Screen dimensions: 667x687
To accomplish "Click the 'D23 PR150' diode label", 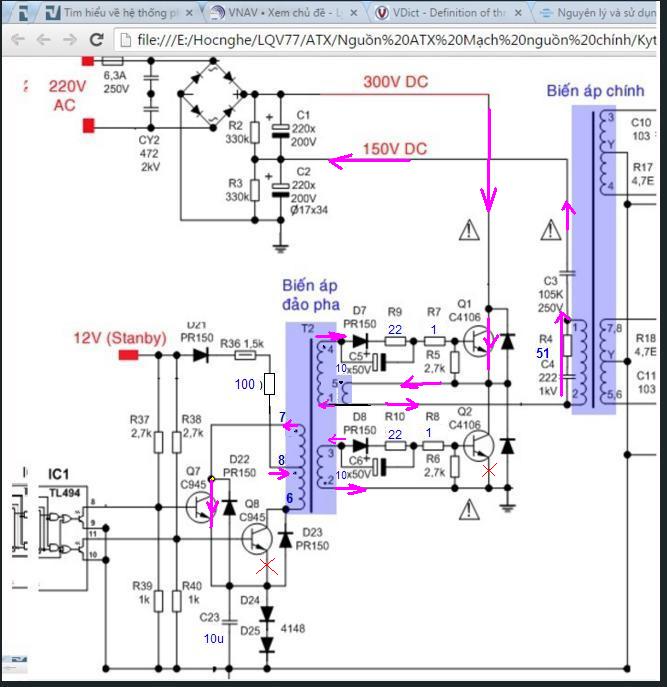I will 312,539.
